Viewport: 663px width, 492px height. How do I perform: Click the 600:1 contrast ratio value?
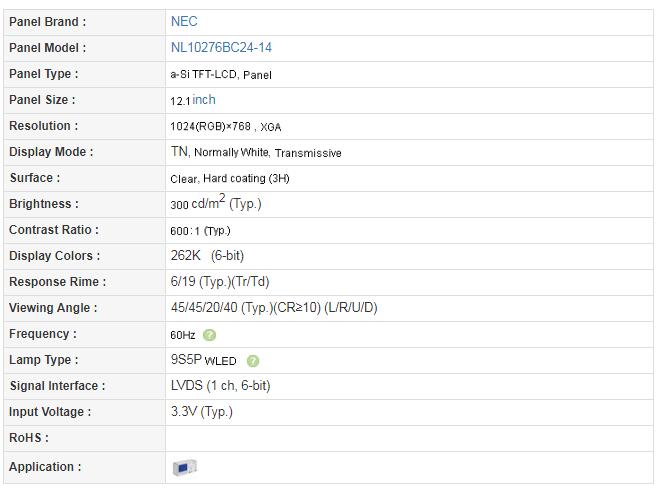[200, 231]
